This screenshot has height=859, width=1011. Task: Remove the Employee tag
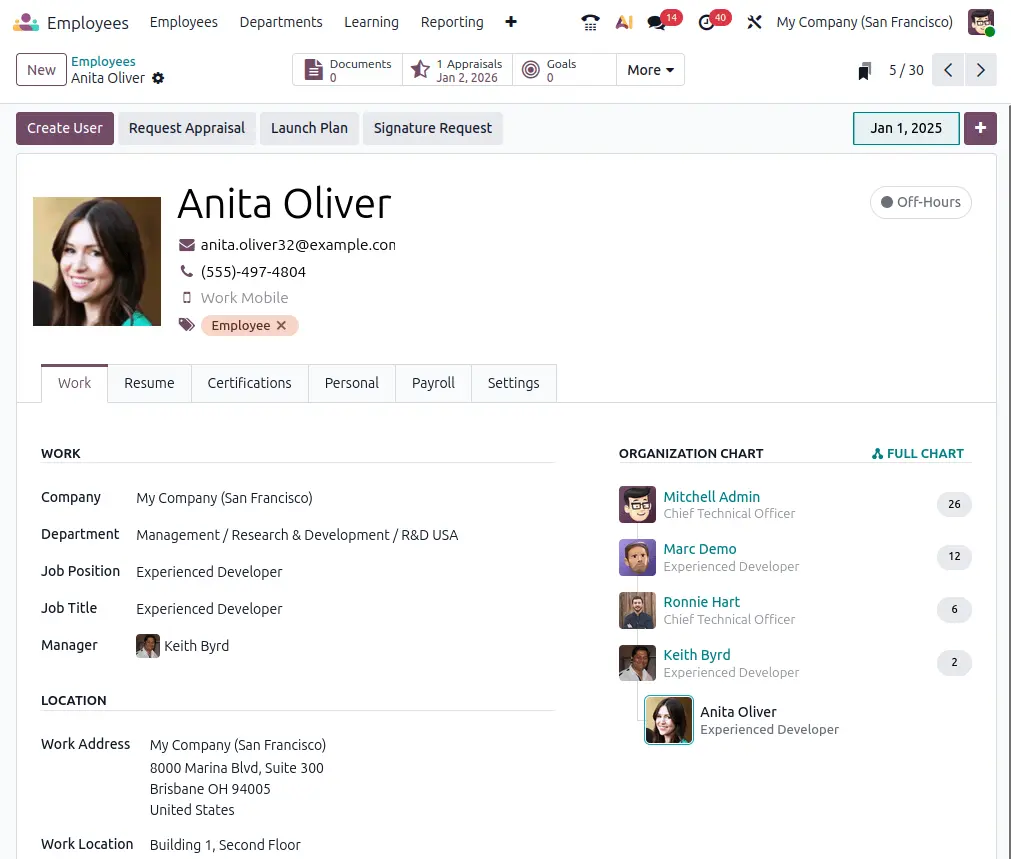tap(282, 326)
